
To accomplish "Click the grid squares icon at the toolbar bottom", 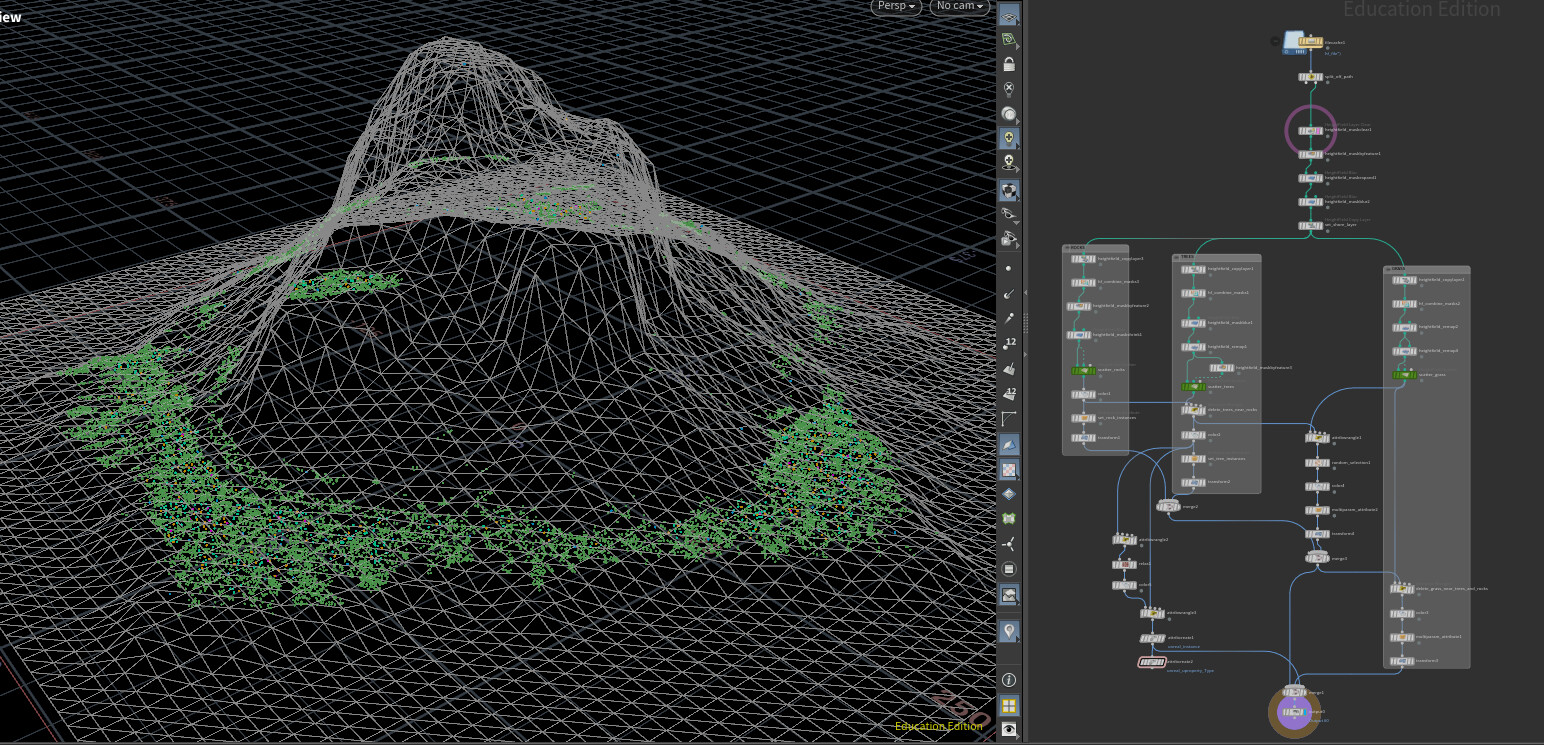I will tap(1009, 705).
